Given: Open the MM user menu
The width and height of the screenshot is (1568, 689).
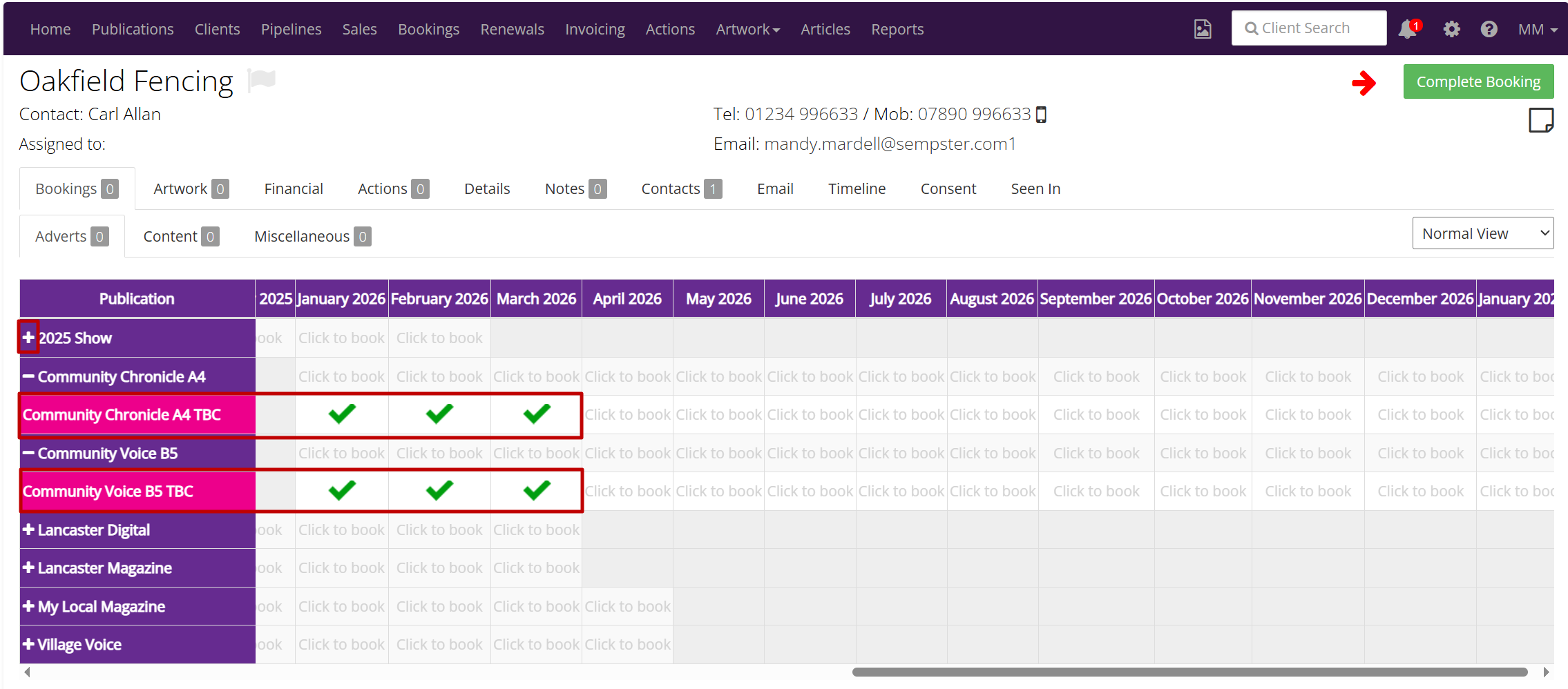Looking at the screenshot, I should pos(1538,29).
